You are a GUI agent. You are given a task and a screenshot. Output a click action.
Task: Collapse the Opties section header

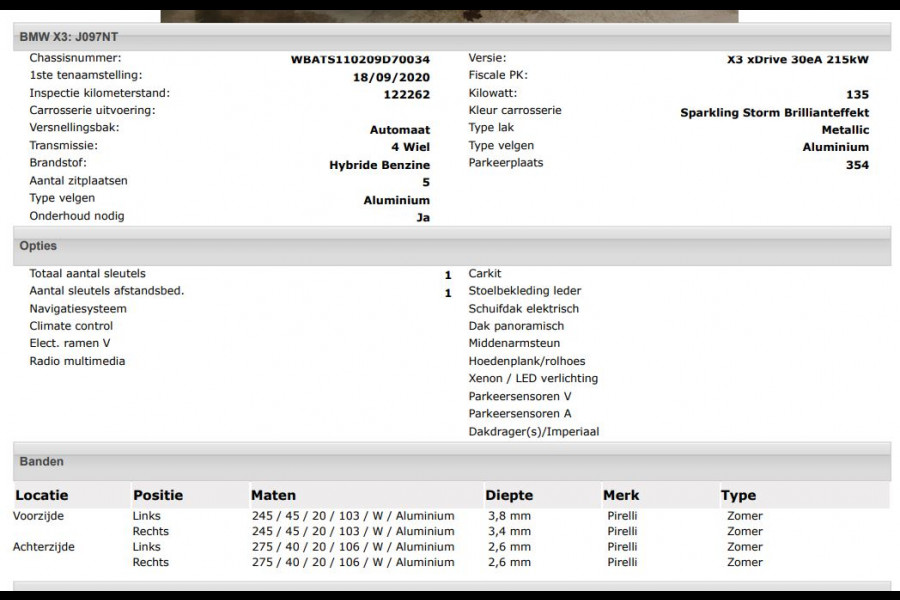click(x=38, y=246)
